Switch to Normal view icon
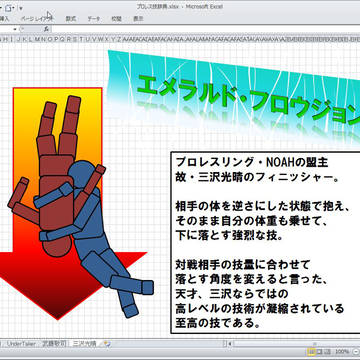Image resolution: width=360 pixels, height=360 pixels. click(311, 352)
